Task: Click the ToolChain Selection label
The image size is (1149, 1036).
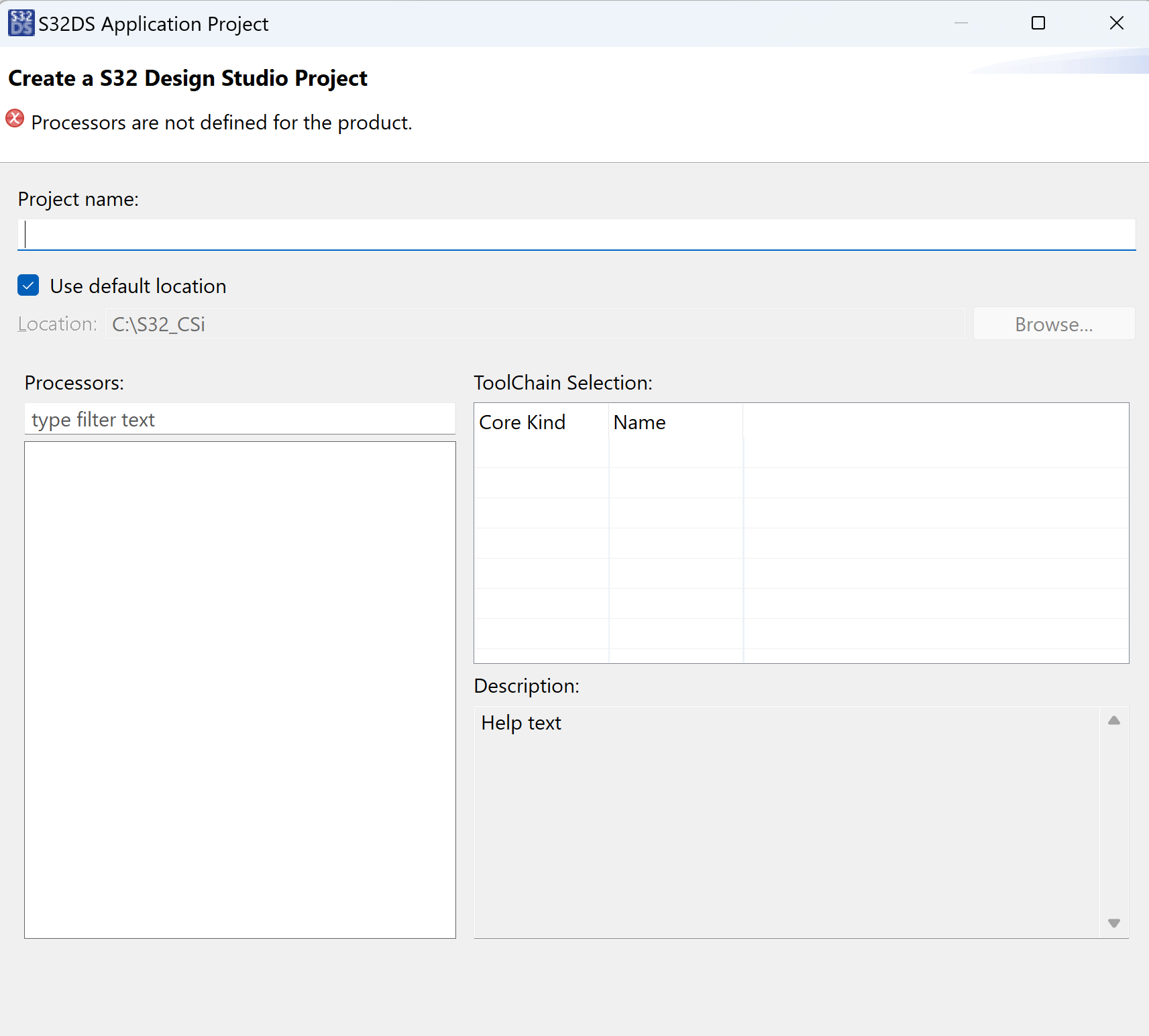Action: click(x=563, y=383)
